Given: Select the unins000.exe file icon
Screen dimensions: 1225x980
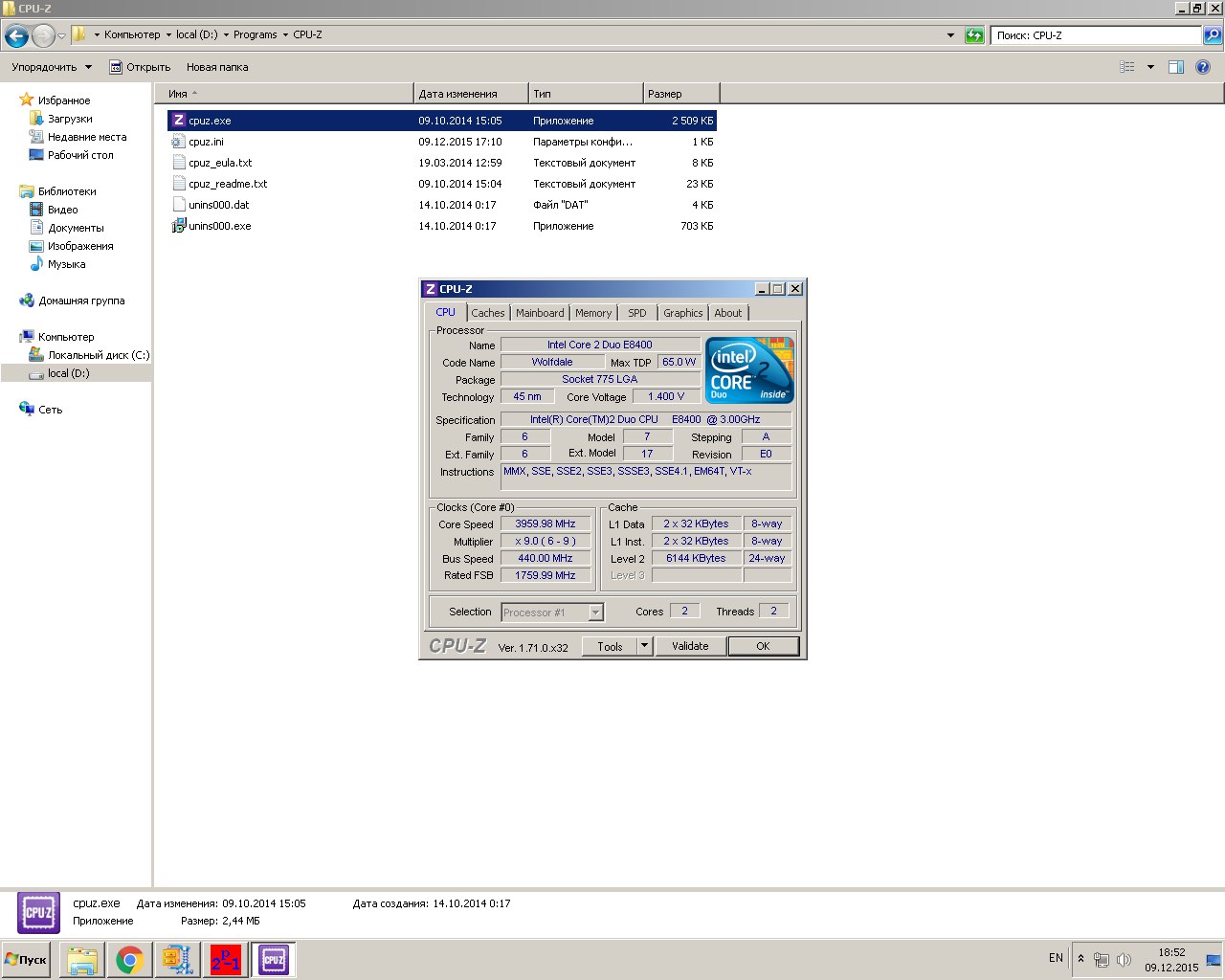Looking at the screenshot, I should (178, 226).
